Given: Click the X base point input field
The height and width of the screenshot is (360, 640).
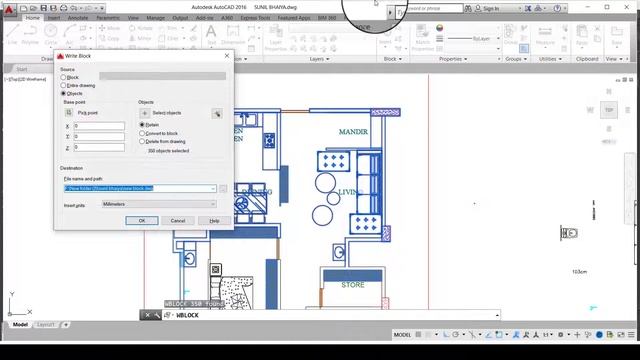Looking at the screenshot, I should [x=99, y=126].
